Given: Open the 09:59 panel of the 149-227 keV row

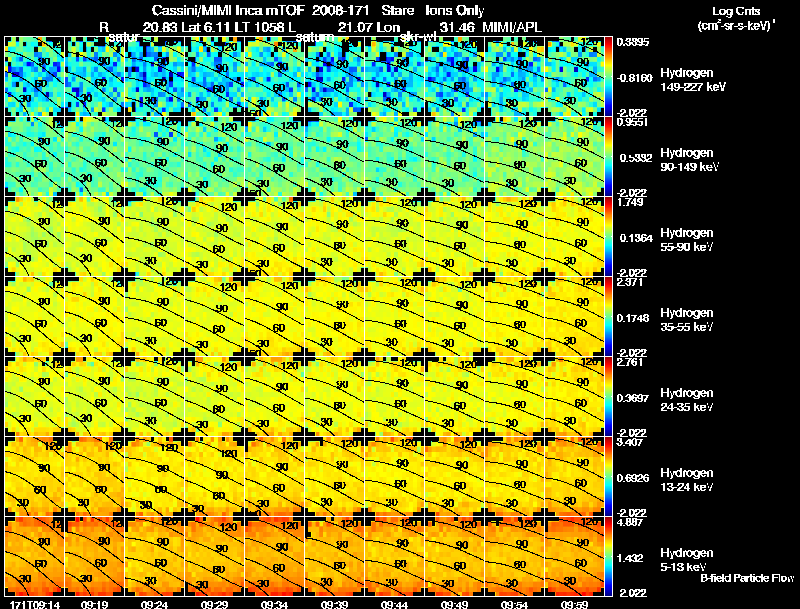Looking at the screenshot, I should coord(574,77).
